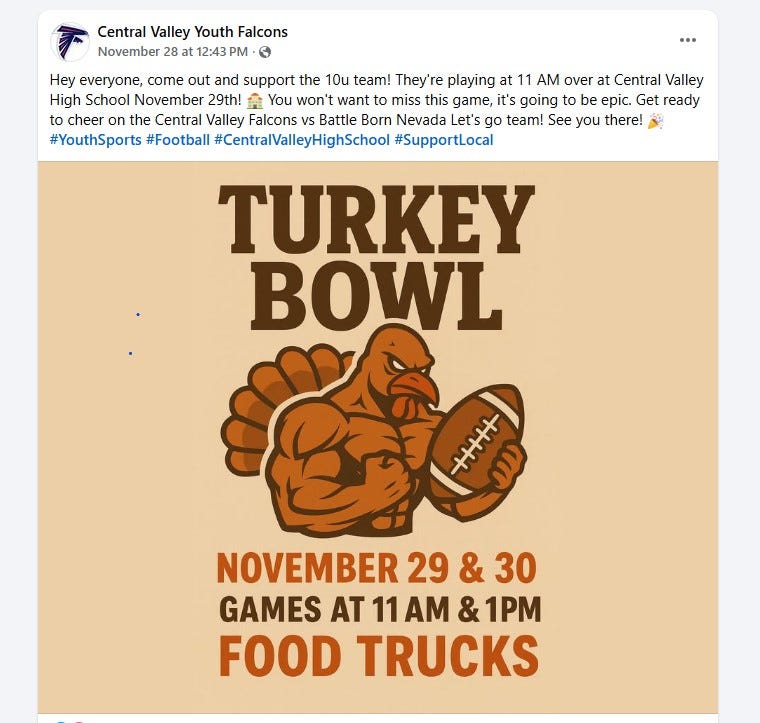
Task: Open the #Football hashtag
Action: [177, 140]
